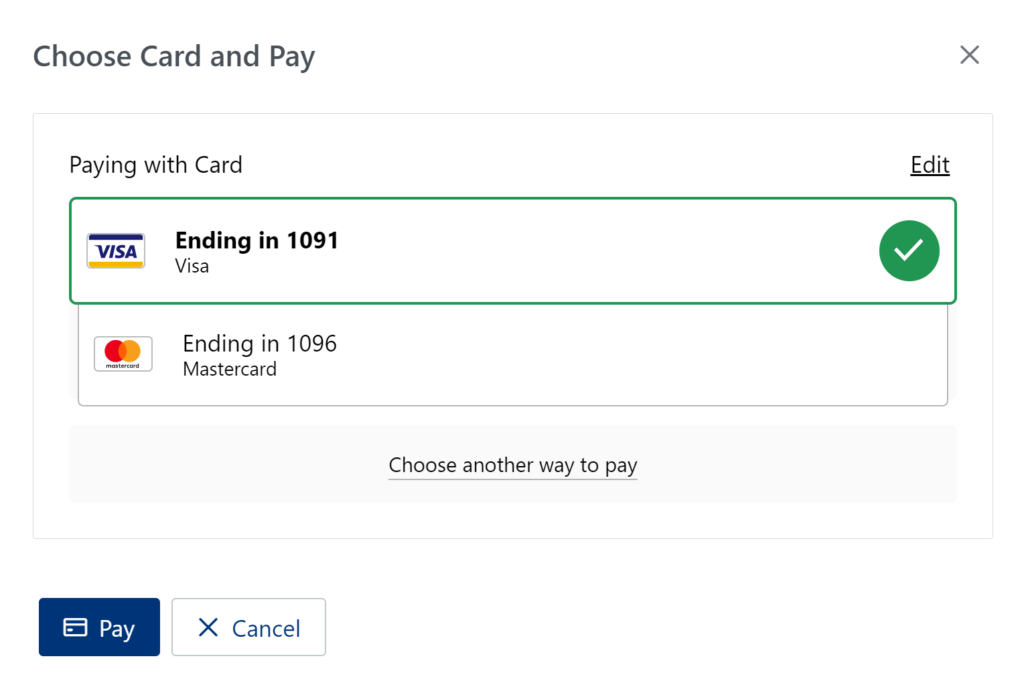Click the bold "Ending in 1091" text

point(257,240)
